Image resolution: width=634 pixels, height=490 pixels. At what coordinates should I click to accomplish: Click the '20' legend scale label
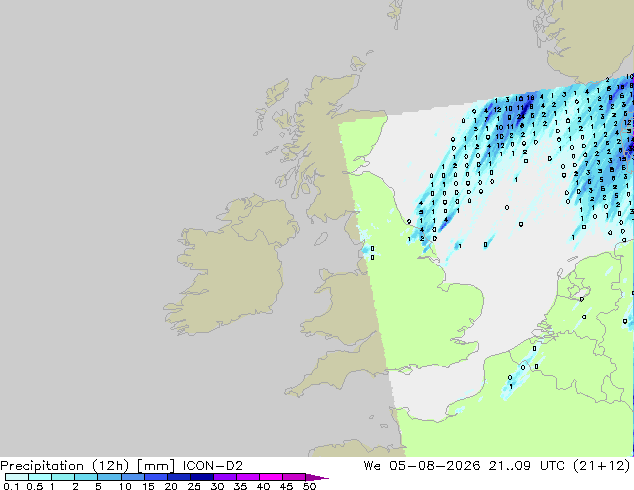point(171,486)
